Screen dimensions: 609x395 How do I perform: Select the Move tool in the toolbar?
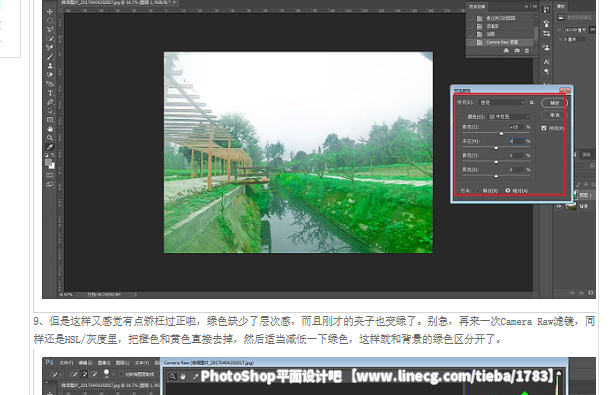50,12
